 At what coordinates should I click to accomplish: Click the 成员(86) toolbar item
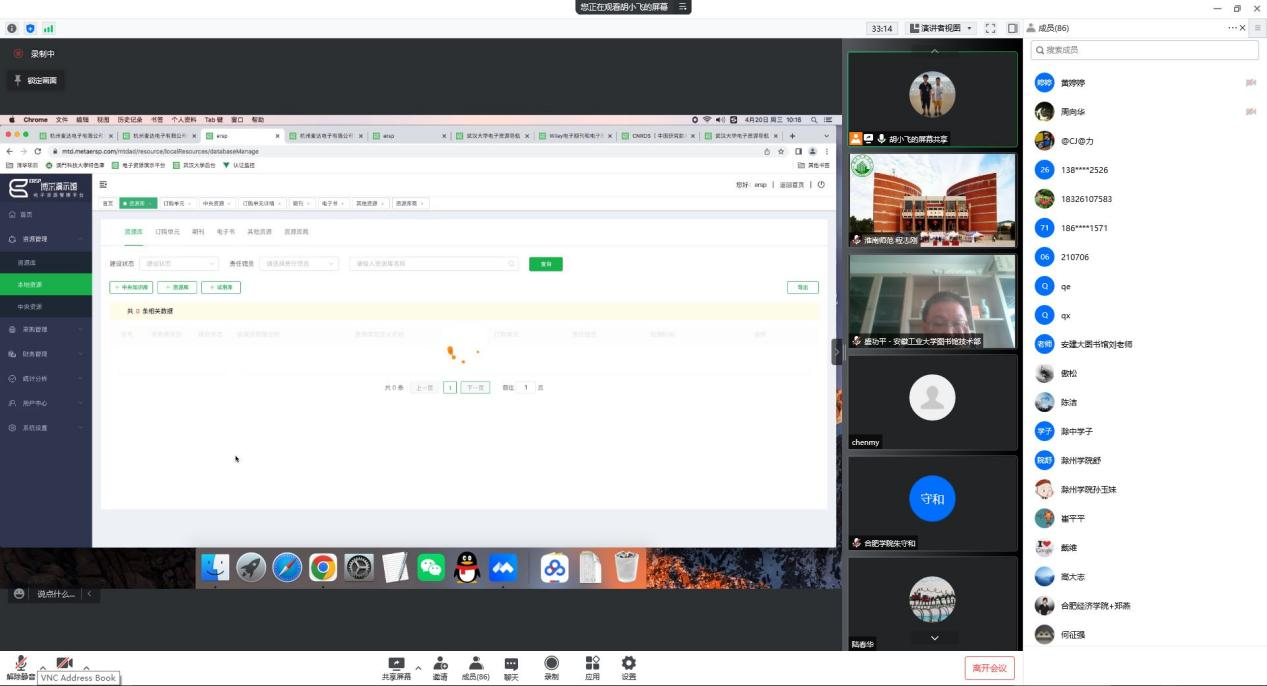(x=475, y=668)
